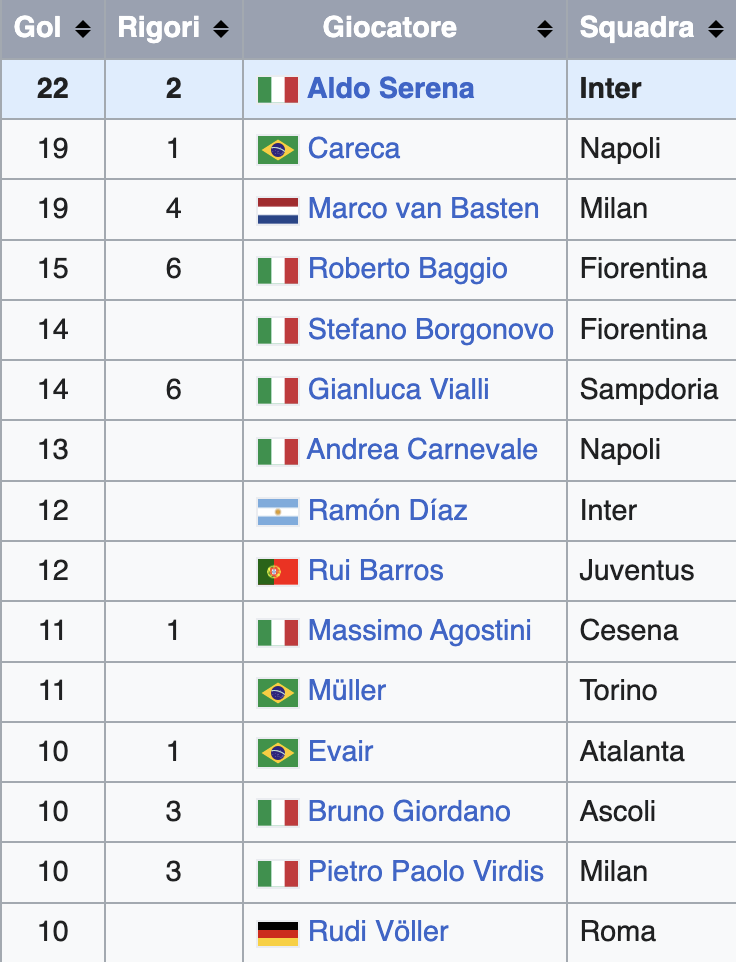Open the Gianluca Vialli page
This screenshot has height=962, width=736.
(399, 390)
